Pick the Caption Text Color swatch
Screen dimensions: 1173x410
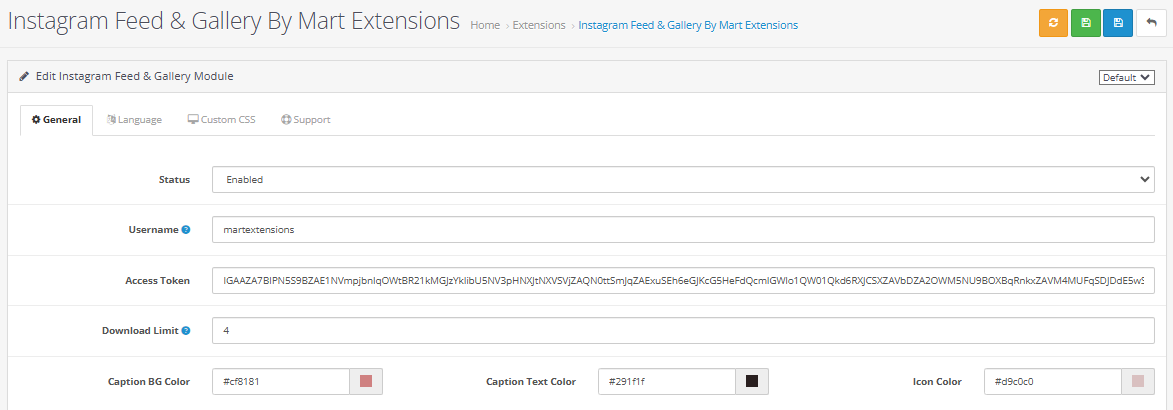point(752,381)
